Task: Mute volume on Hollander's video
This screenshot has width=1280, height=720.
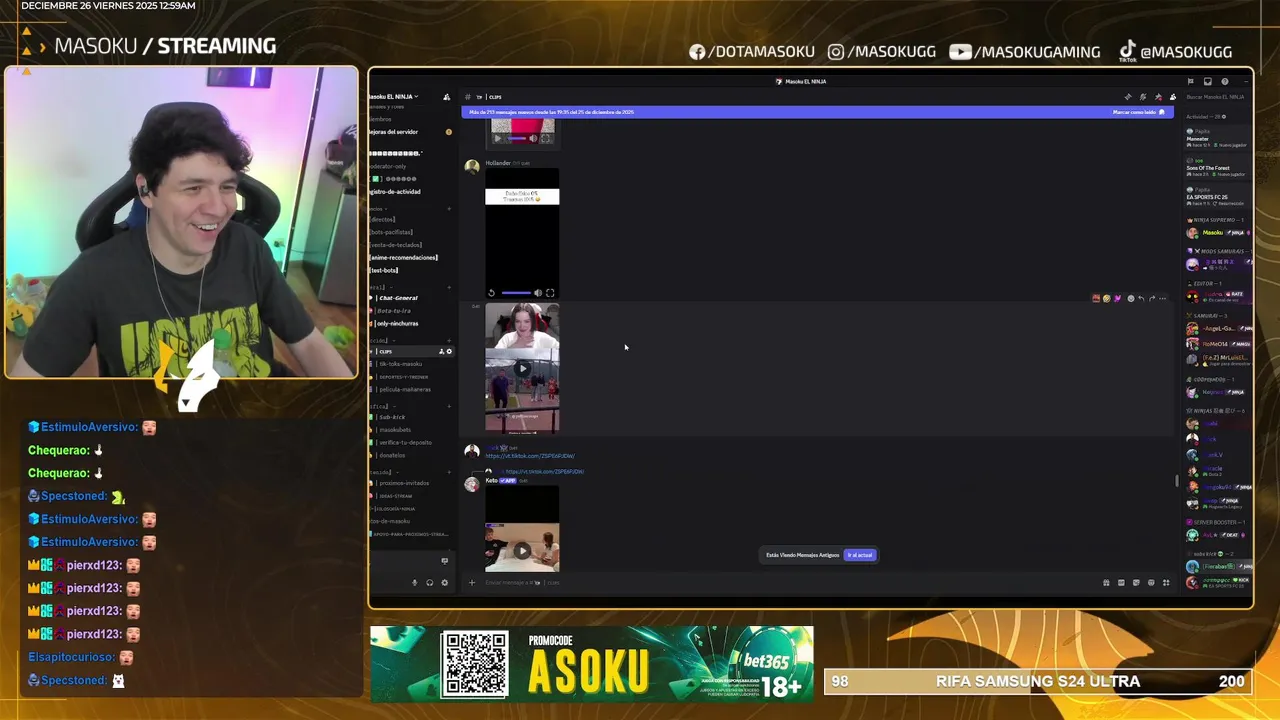Action: click(x=538, y=293)
